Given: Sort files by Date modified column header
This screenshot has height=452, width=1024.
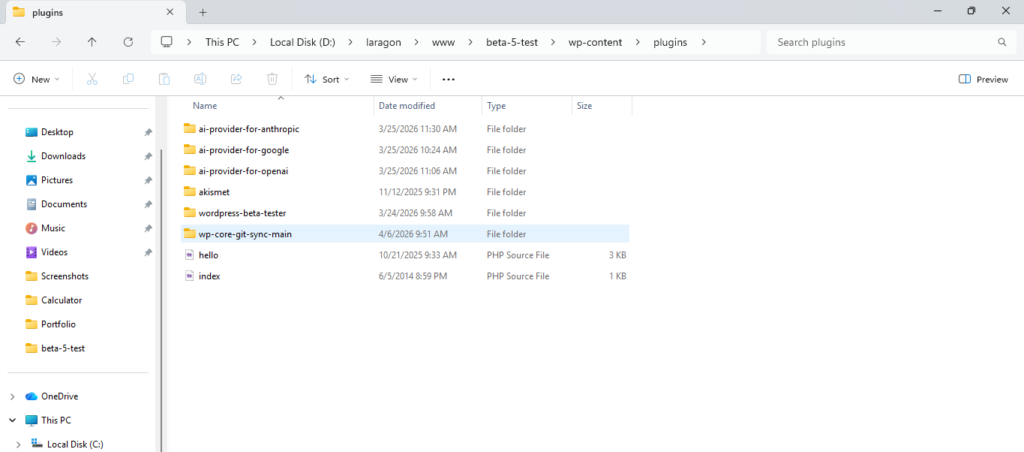Looking at the screenshot, I should tap(407, 105).
